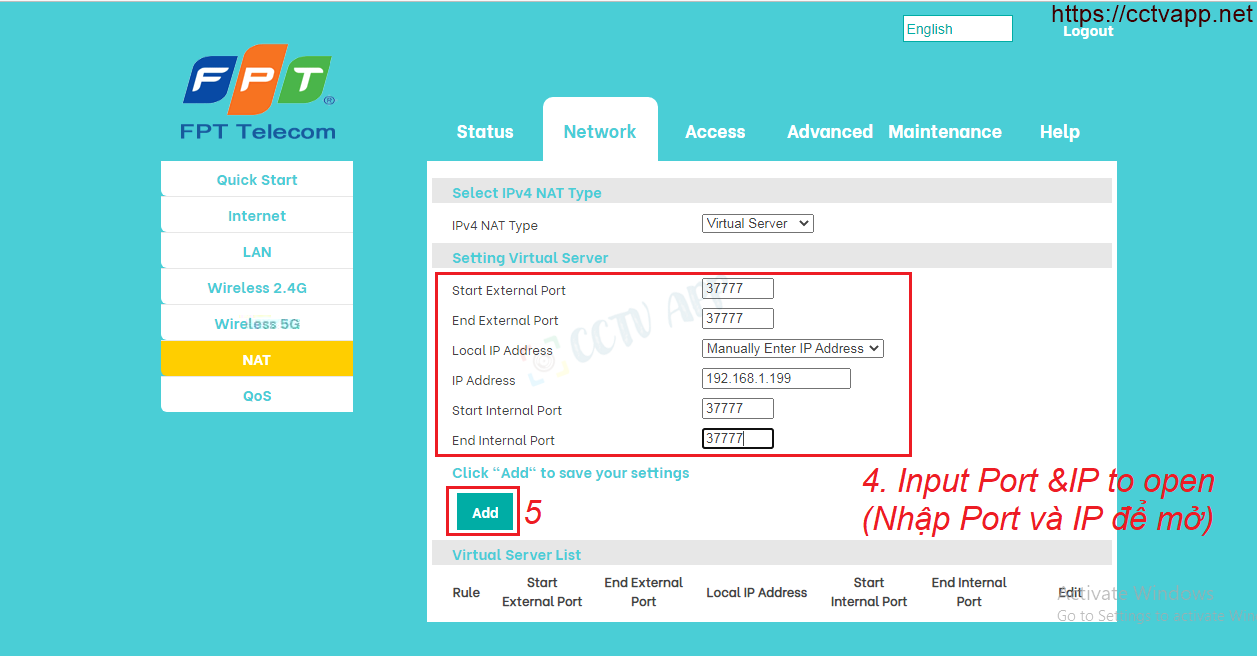1257x656 pixels.
Task: Click the Help tab
Action: 1059,132
